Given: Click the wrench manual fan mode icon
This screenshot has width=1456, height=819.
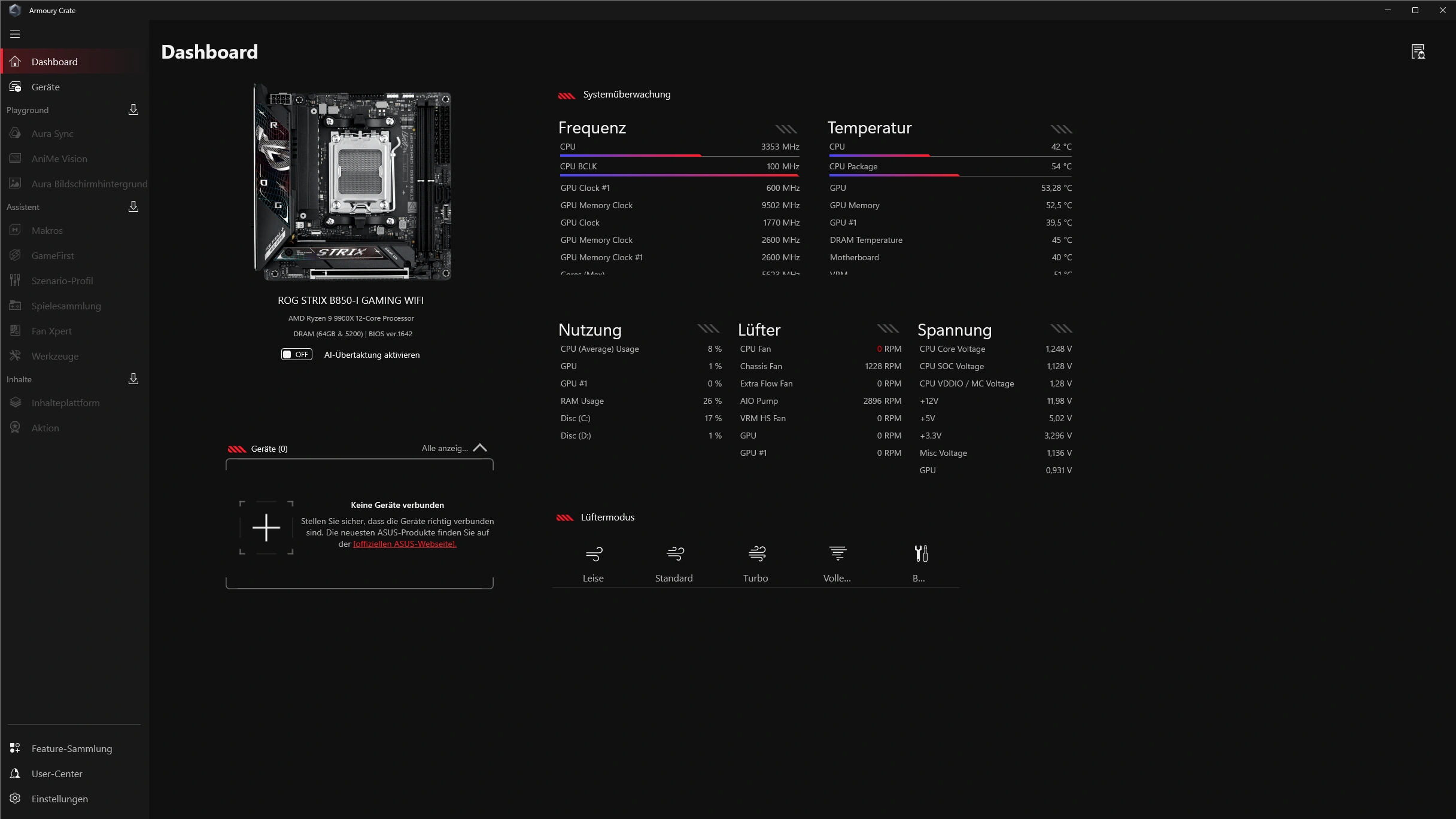Looking at the screenshot, I should click(x=920, y=554).
